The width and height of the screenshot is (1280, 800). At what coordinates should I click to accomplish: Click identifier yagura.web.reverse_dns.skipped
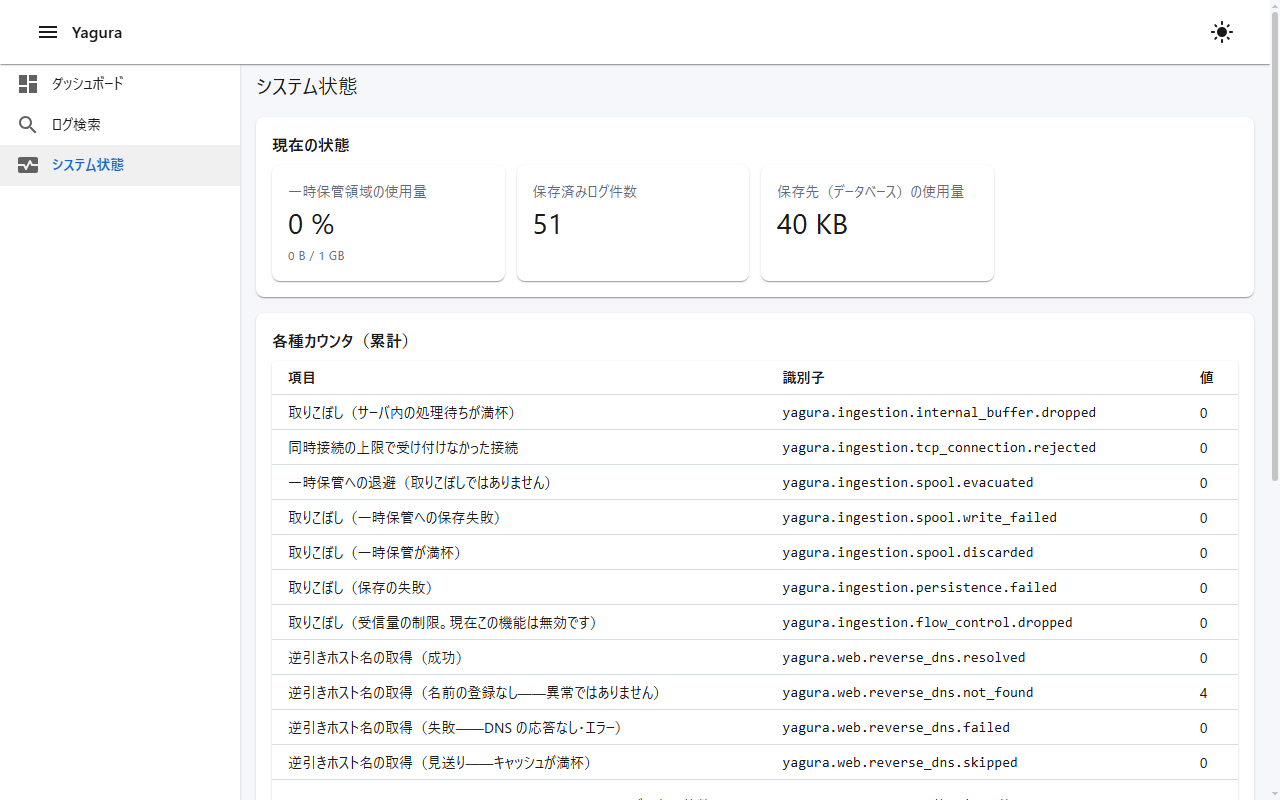pos(900,762)
